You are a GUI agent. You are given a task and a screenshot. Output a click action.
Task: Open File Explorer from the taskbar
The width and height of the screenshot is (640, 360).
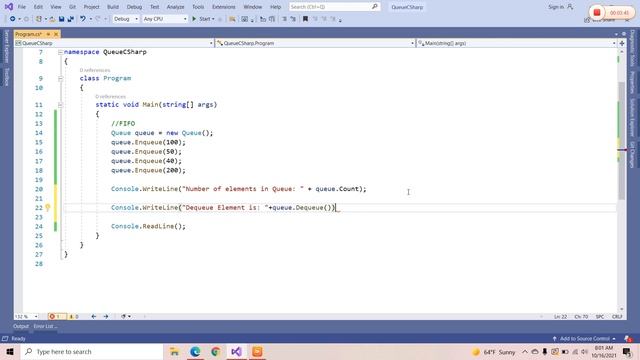pos(174,351)
